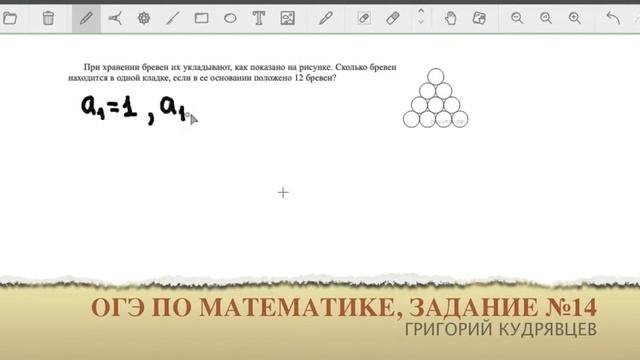The width and height of the screenshot is (640, 360).
Task: Click the up arrow of size stepper
Action: pos(421,11)
